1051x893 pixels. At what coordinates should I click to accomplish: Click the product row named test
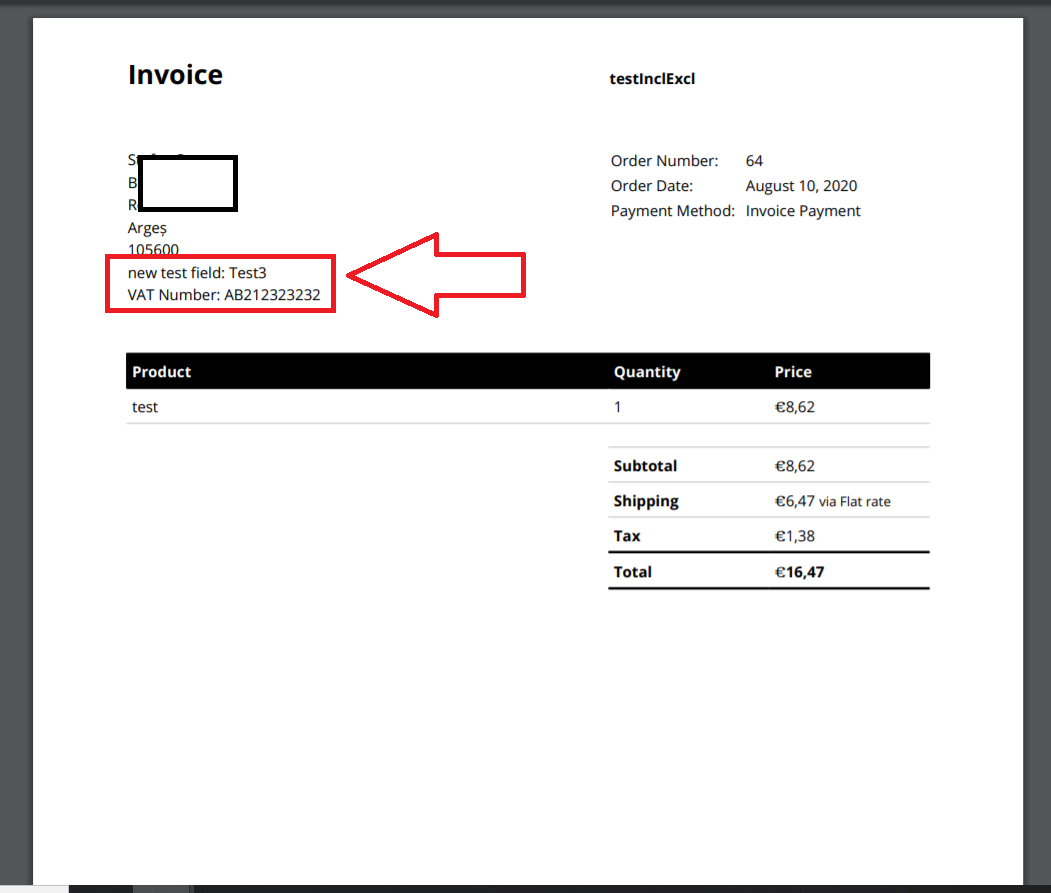coord(144,406)
